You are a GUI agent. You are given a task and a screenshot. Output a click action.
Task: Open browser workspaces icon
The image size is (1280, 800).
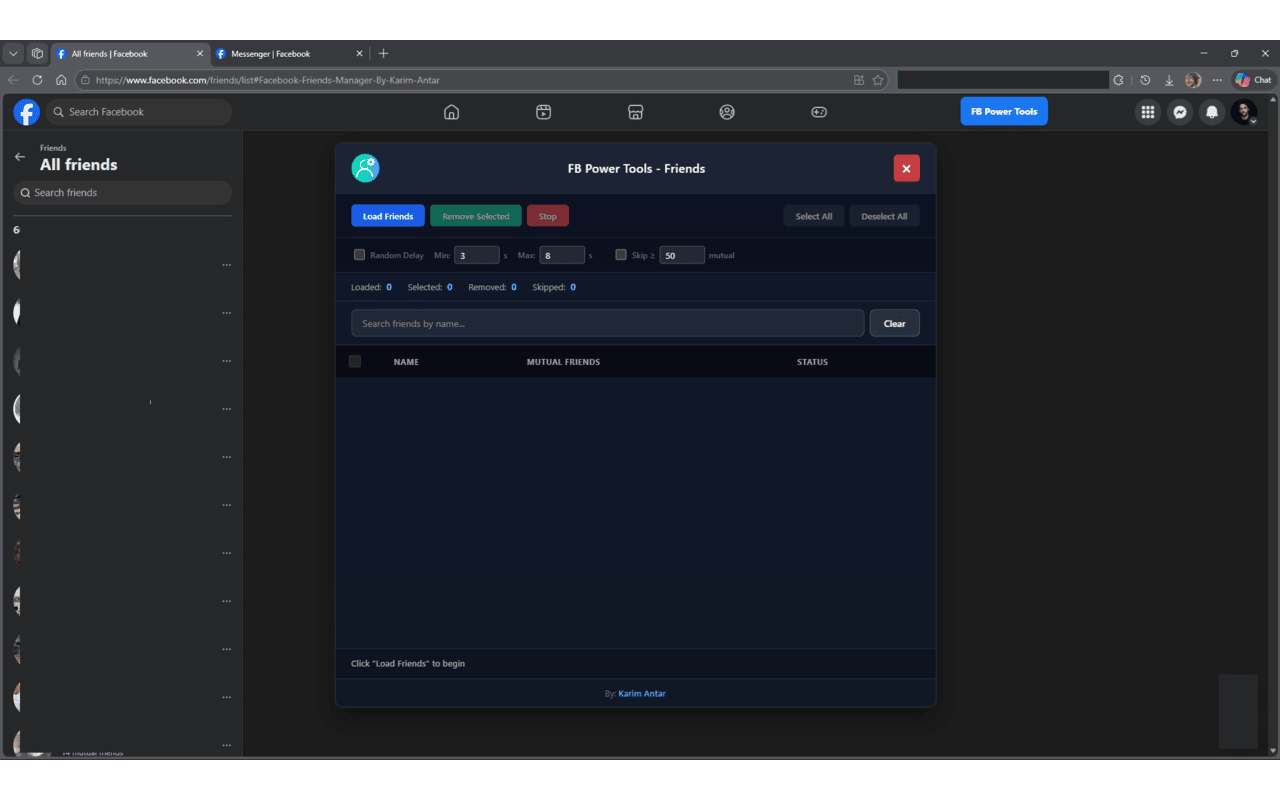pos(37,54)
